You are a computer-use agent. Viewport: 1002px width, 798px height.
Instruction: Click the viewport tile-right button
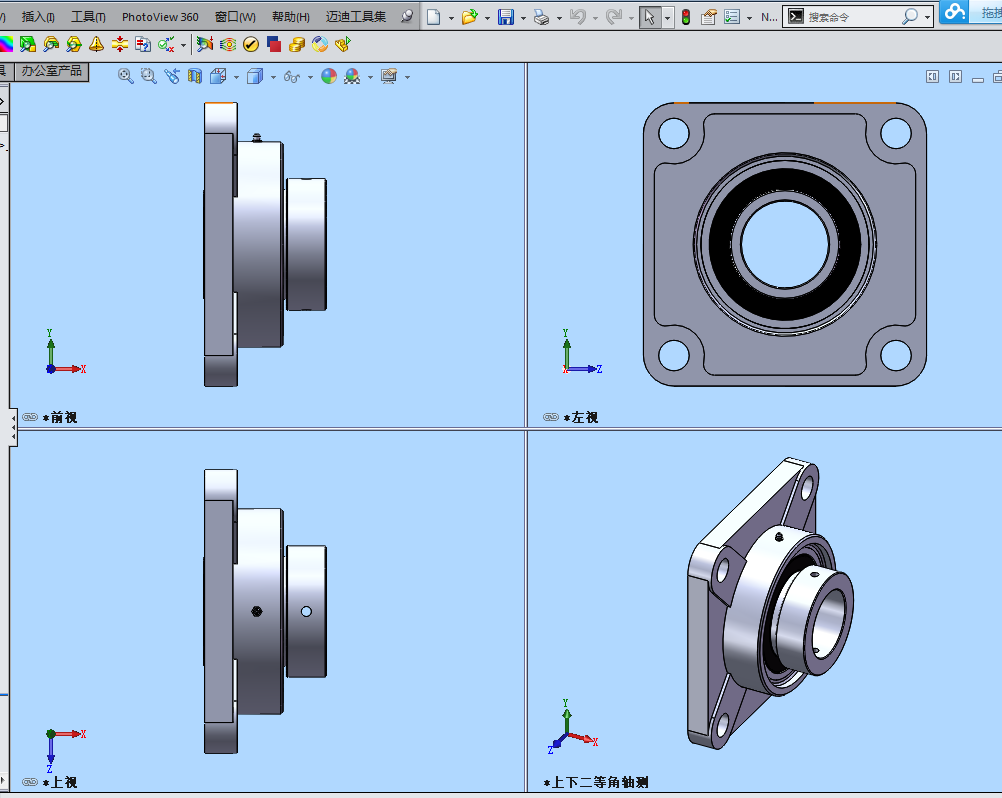coord(955,77)
